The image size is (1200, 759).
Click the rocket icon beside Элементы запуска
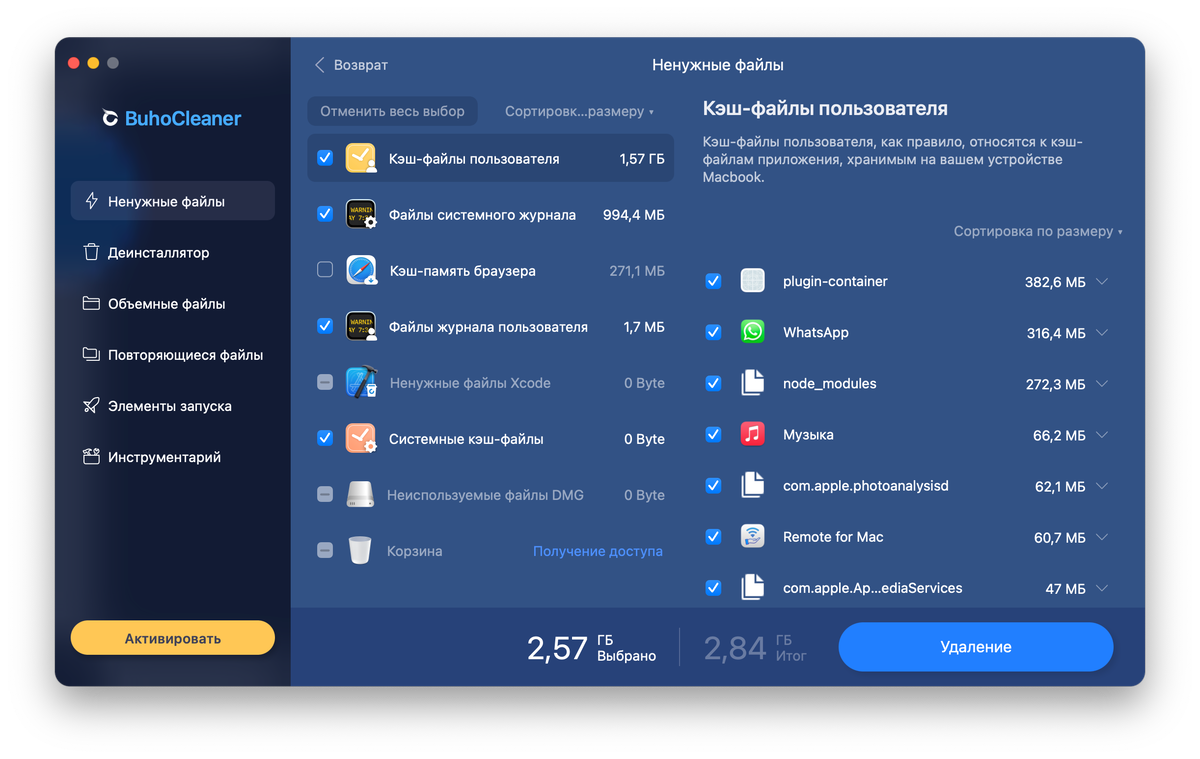point(91,405)
